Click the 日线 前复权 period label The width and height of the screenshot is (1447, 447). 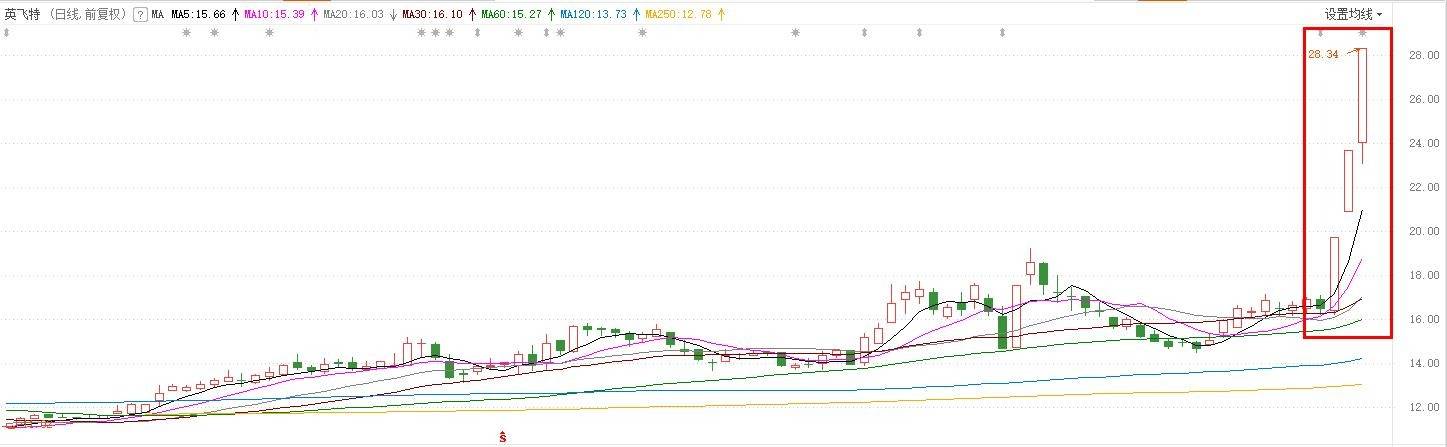coord(89,15)
